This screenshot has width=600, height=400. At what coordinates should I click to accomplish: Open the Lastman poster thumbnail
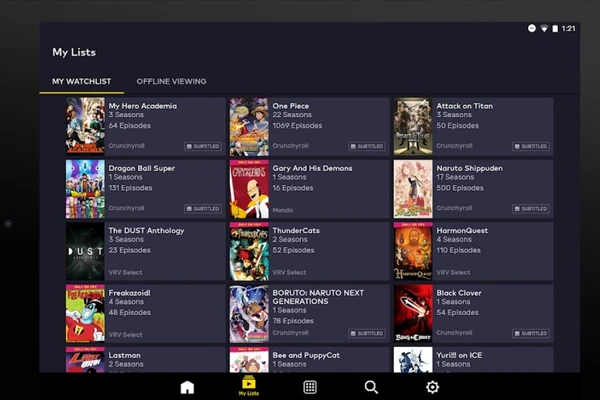[x=85, y=359]
